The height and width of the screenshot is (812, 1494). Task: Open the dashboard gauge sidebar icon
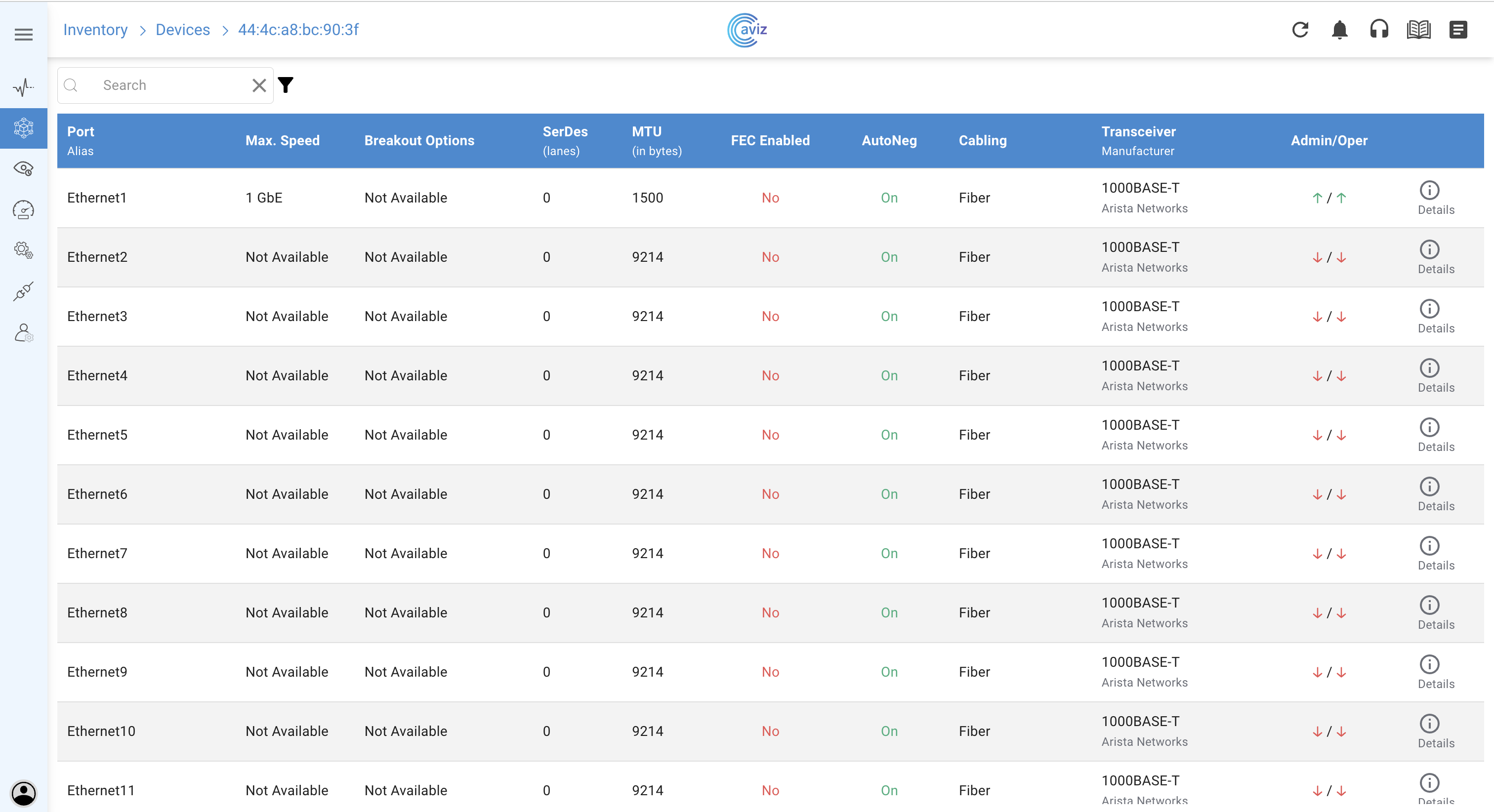pos(23,209)
